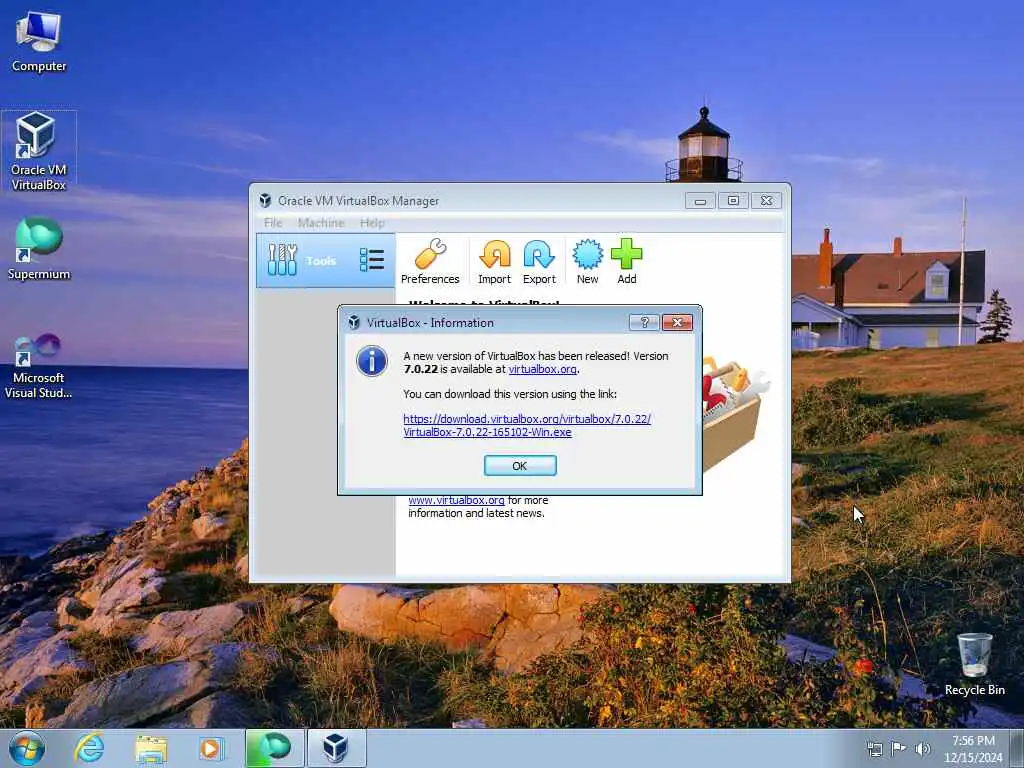Create a New virtual machine

(x=587, y=261)
